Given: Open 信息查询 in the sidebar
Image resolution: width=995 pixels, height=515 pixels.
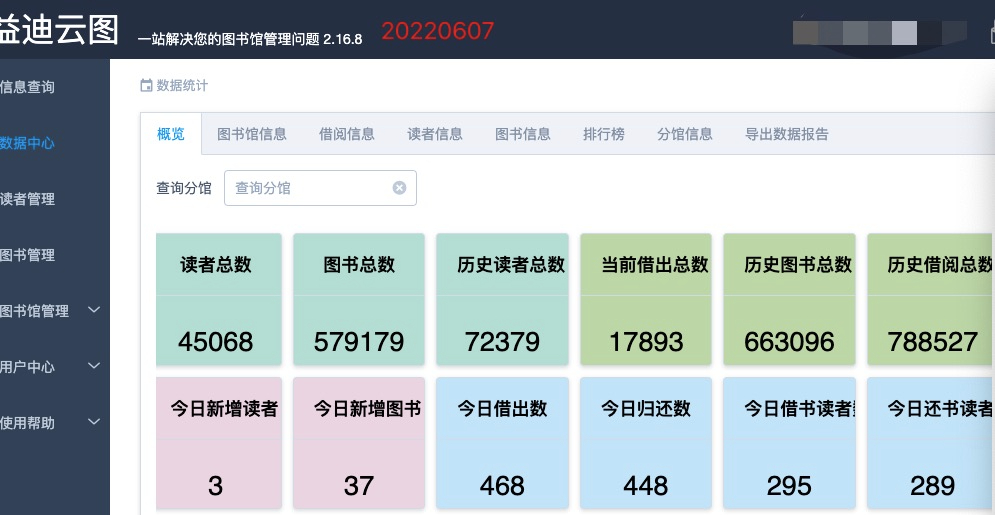Looking at the screenshot, I should pyautogui.click(x=28, y=87).
